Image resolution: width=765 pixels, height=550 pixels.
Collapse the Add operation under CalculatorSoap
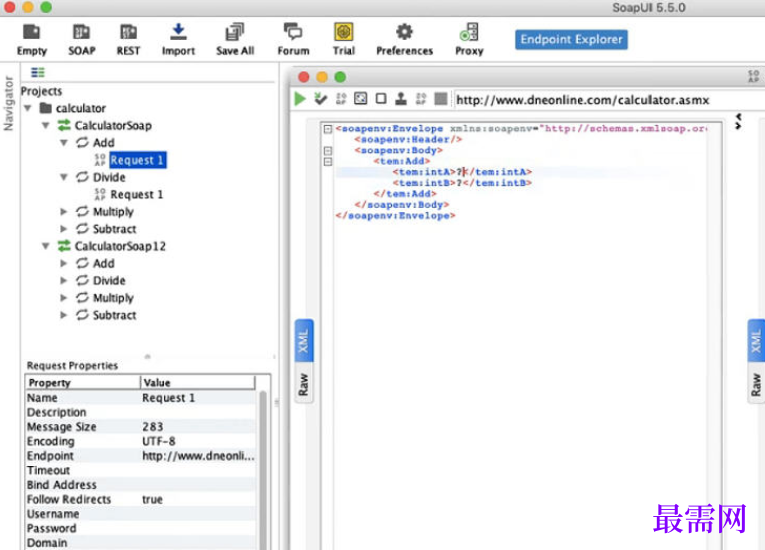pos(64,143)
